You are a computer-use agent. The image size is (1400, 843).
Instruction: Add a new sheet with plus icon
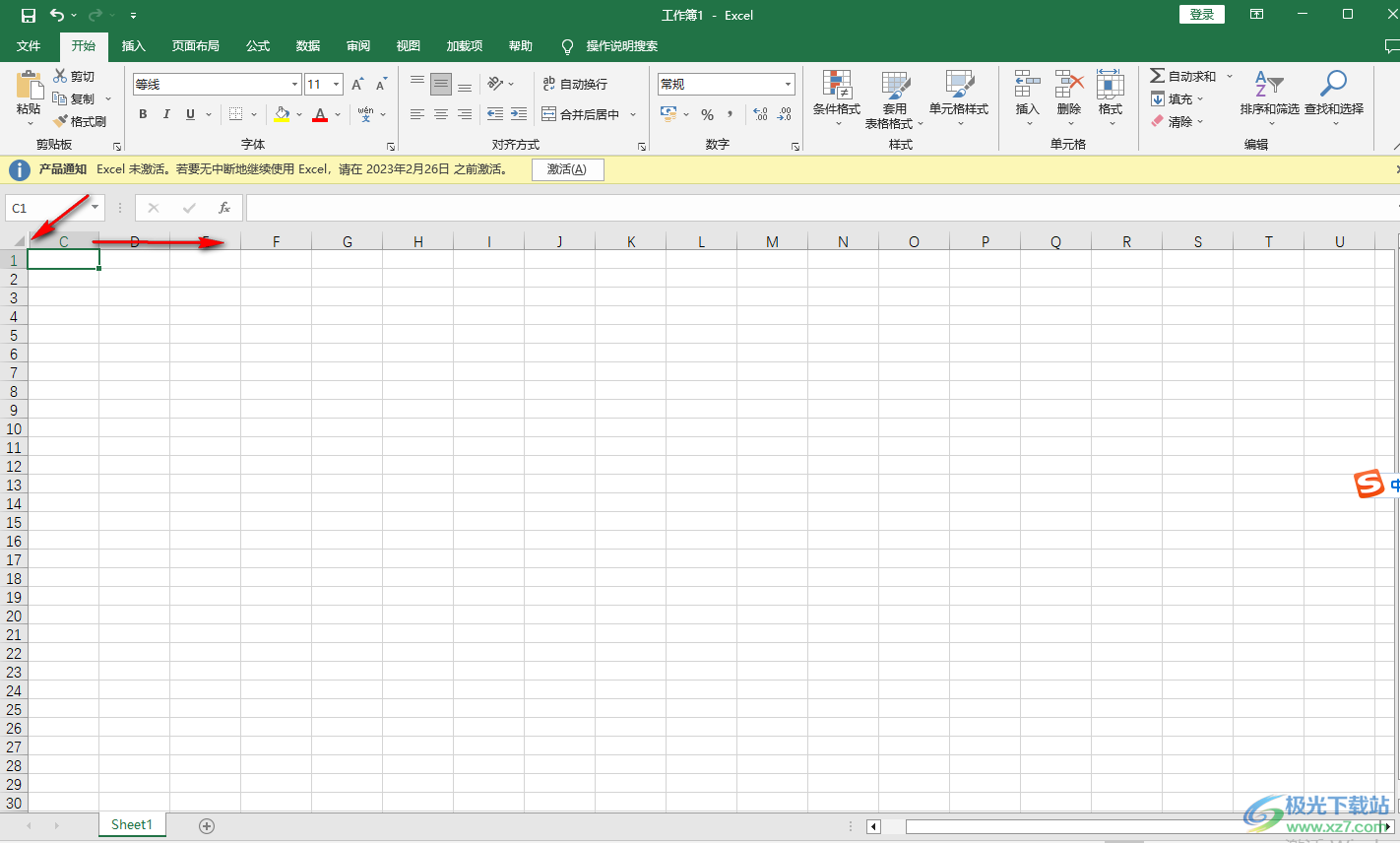(x=207, y=826)
